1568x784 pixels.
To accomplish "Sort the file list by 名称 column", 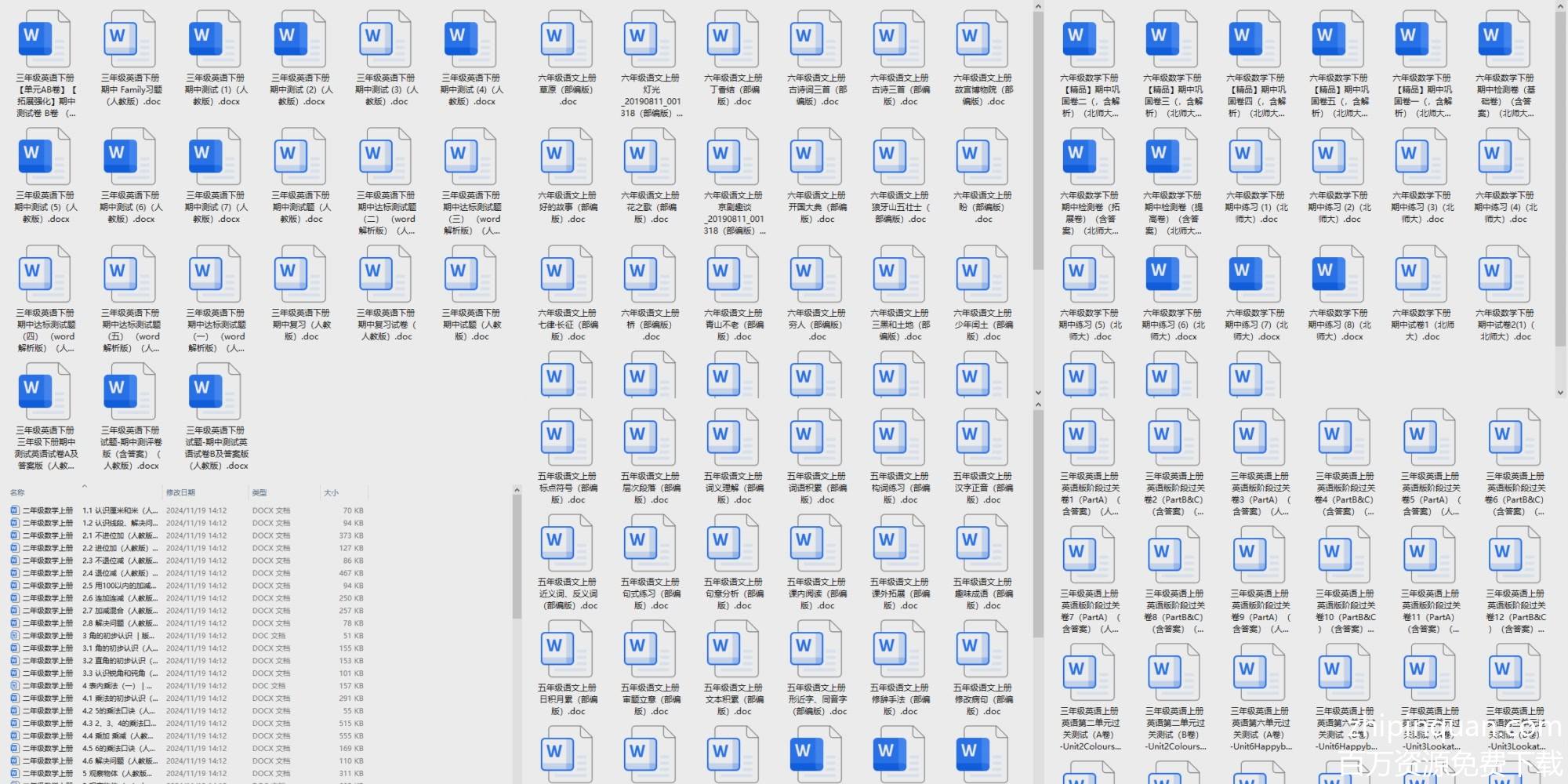I will (x=17, y=492).
